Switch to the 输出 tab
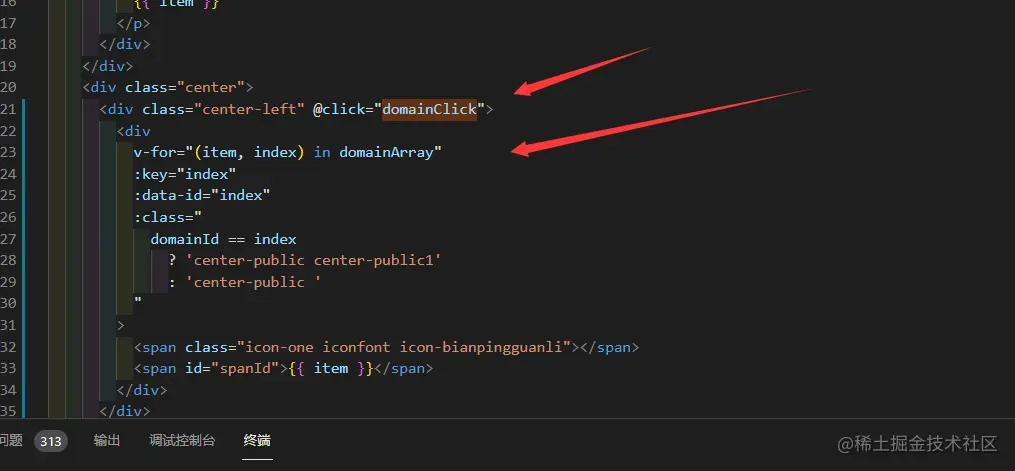1015x471 pixels. point(107,441)
